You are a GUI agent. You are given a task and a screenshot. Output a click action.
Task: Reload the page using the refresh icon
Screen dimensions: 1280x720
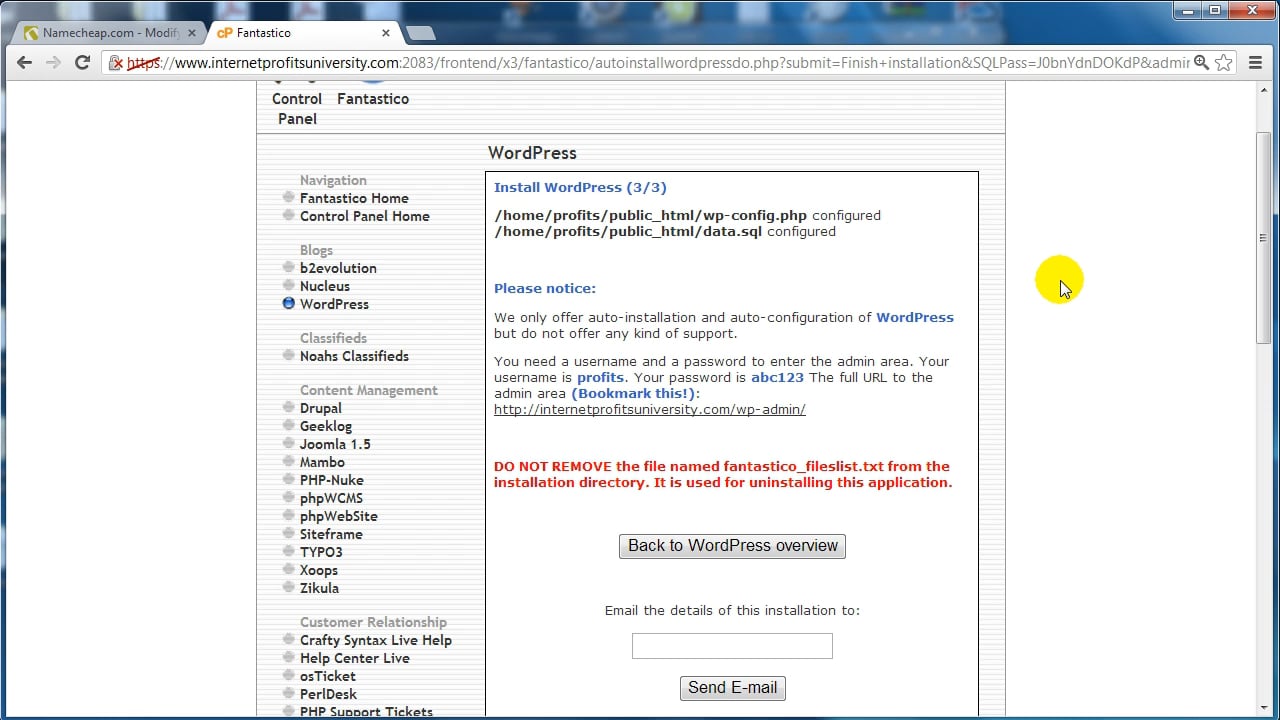pos(82,62)
